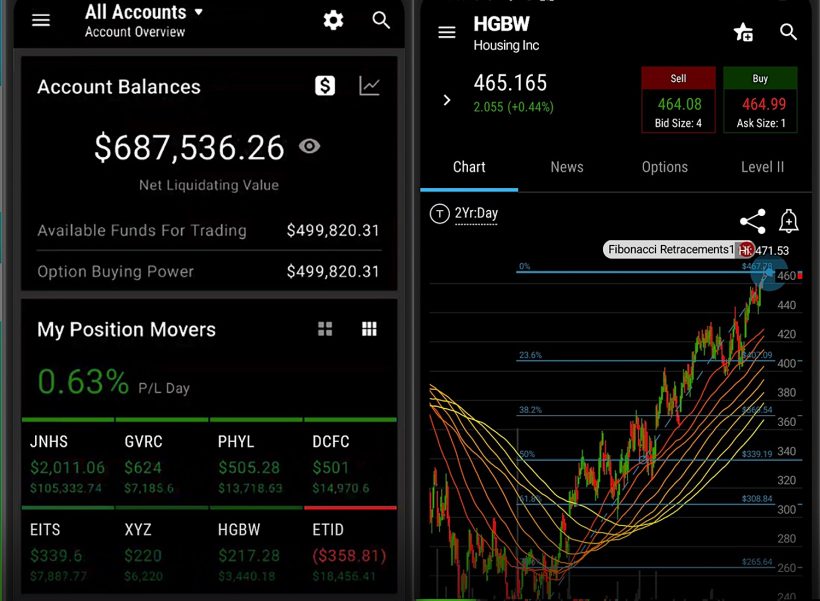820x601 pixels.
Task: Share the HGBW chart
Action: point(752,221)
